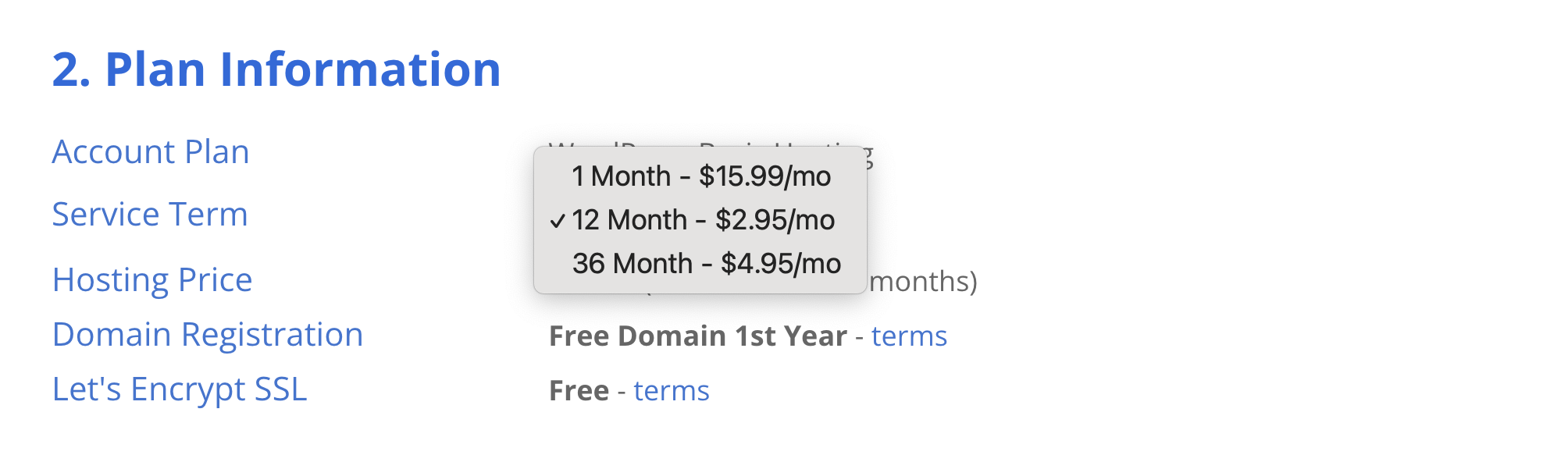Click the Hosting Price label
This screenshot has width=1568, height=462.
(x=152, y=280)
